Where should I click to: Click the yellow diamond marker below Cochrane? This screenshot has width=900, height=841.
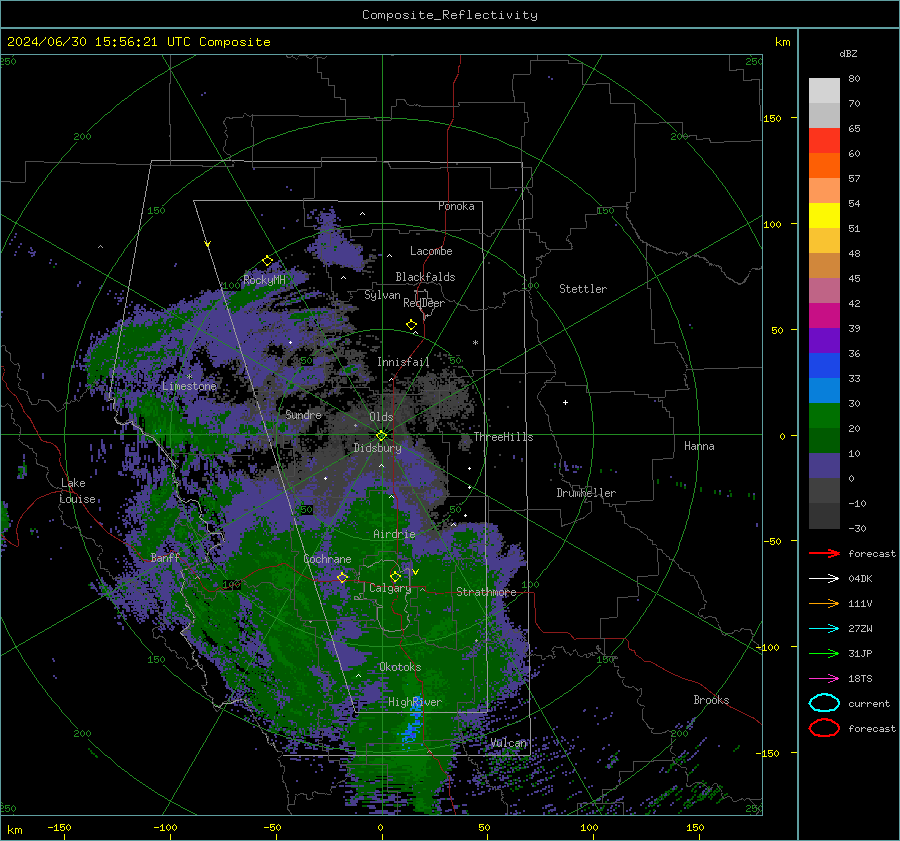pyautogui.click(x=343, y=577)
